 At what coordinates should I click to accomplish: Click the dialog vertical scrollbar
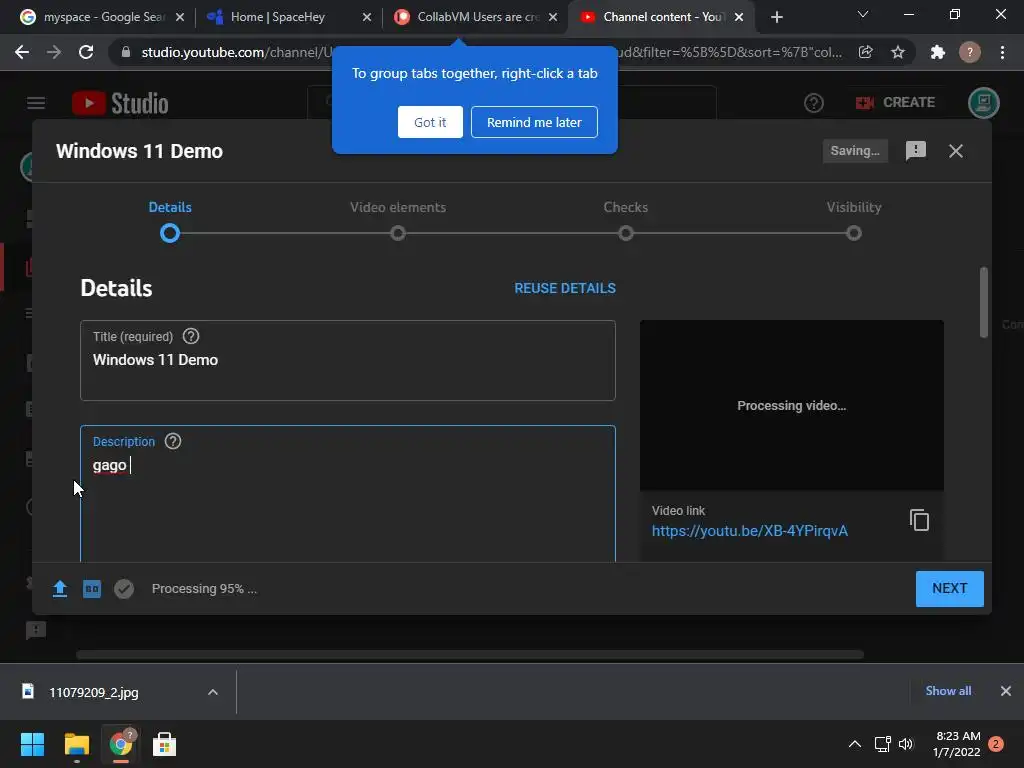(x=984, y=302)
